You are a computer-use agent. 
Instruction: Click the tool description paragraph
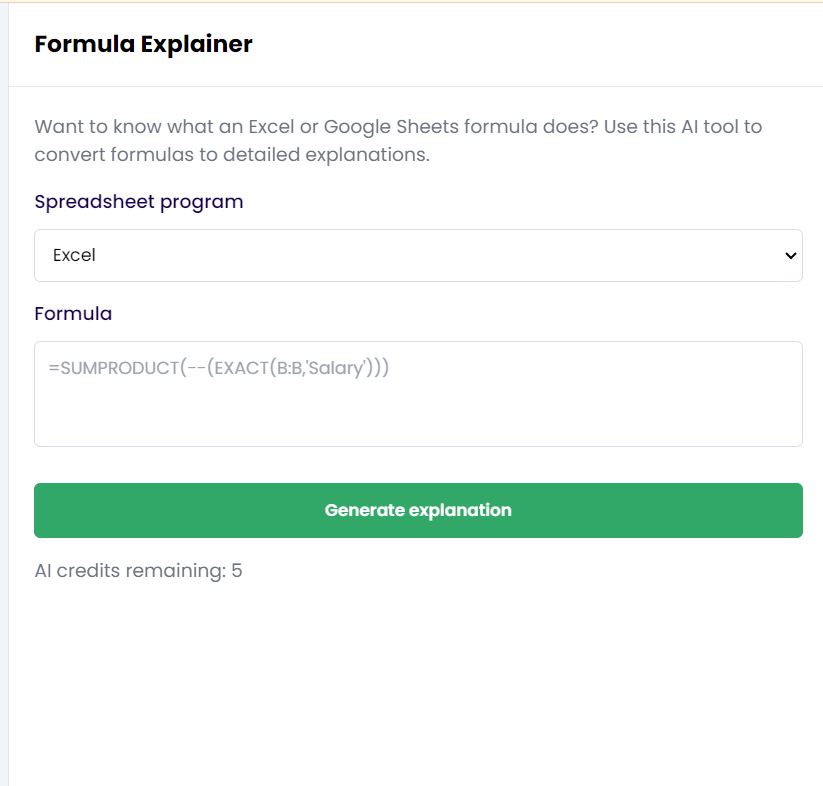click(x=398, y=140)
